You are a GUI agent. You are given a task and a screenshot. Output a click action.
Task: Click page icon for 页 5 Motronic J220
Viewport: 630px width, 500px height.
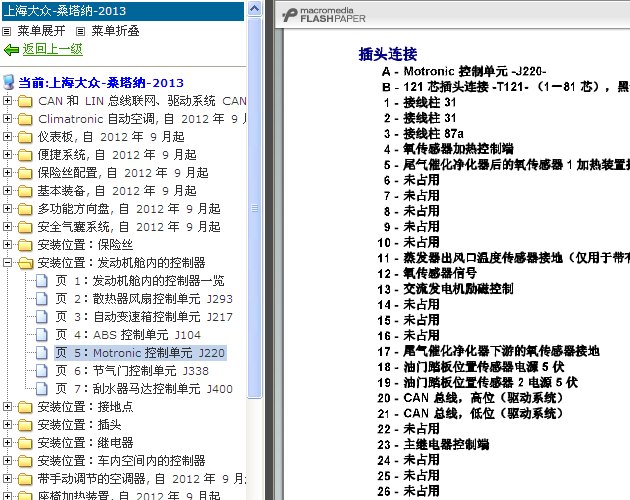(41, 353)
